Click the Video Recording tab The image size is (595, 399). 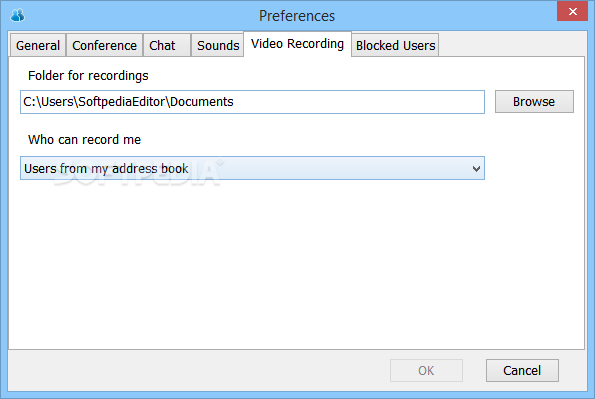pyautogui.click(x=298, y=44)
